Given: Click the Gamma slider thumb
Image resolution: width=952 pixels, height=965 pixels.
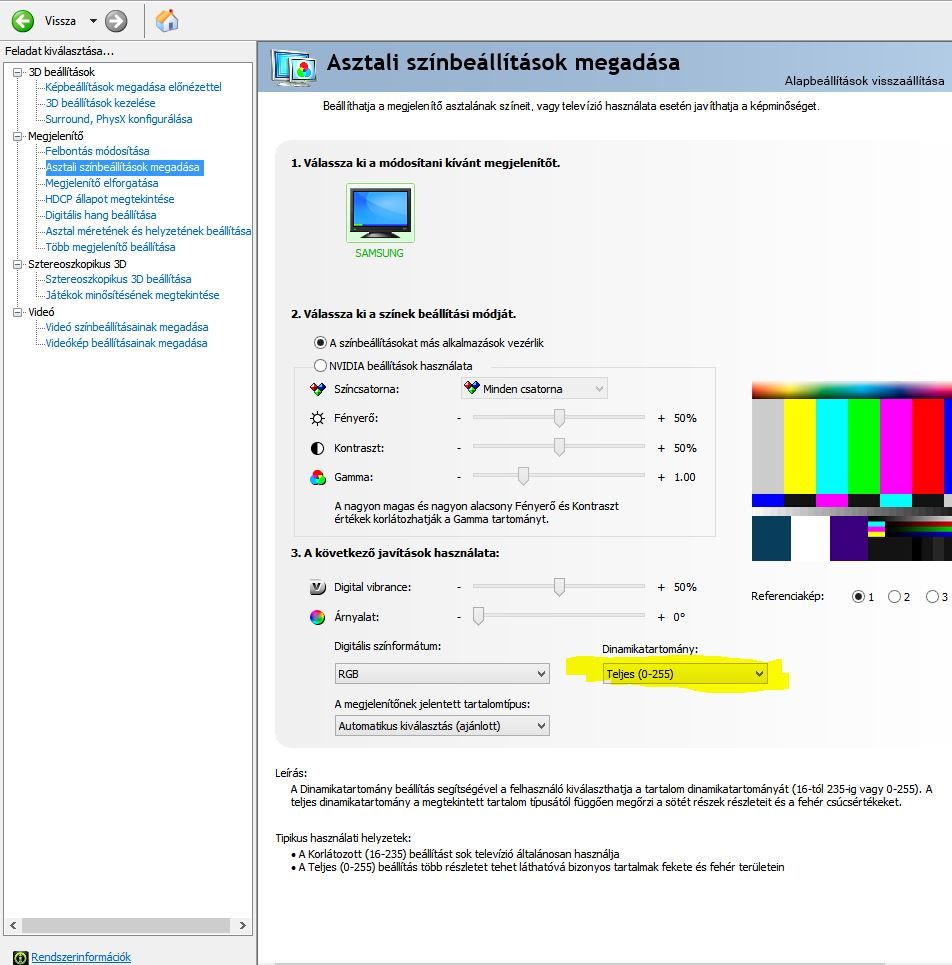Looking at the screenshot, I should click(x=523, y=476).
